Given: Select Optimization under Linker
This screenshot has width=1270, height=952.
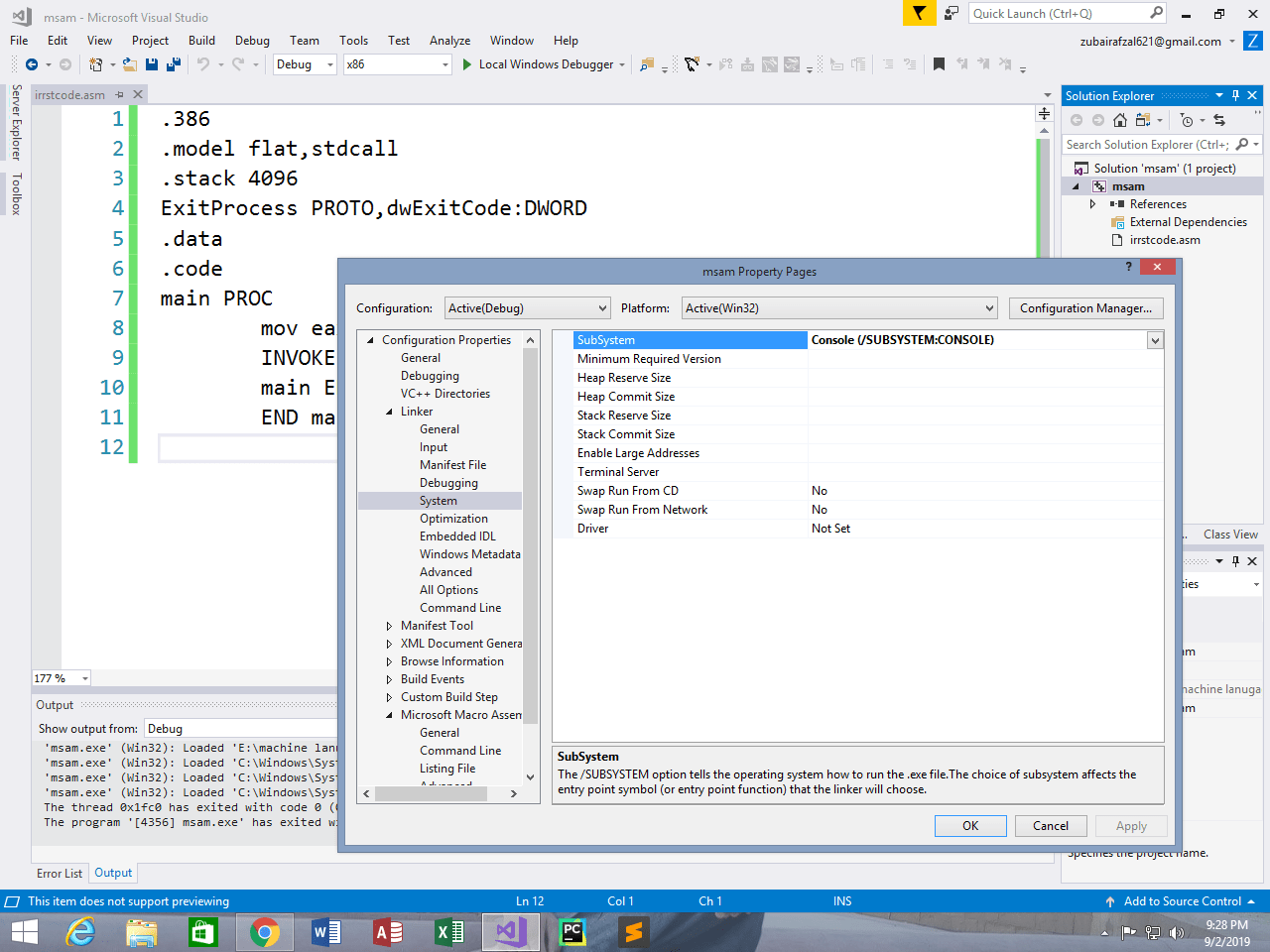Looking at the screenshot, I should (453, 519).
